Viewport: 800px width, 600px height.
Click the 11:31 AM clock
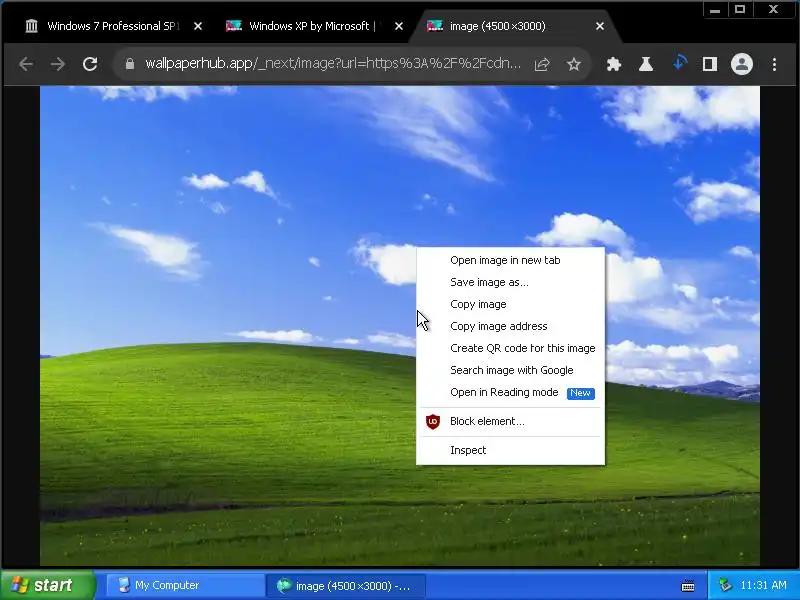click(763, 585)
